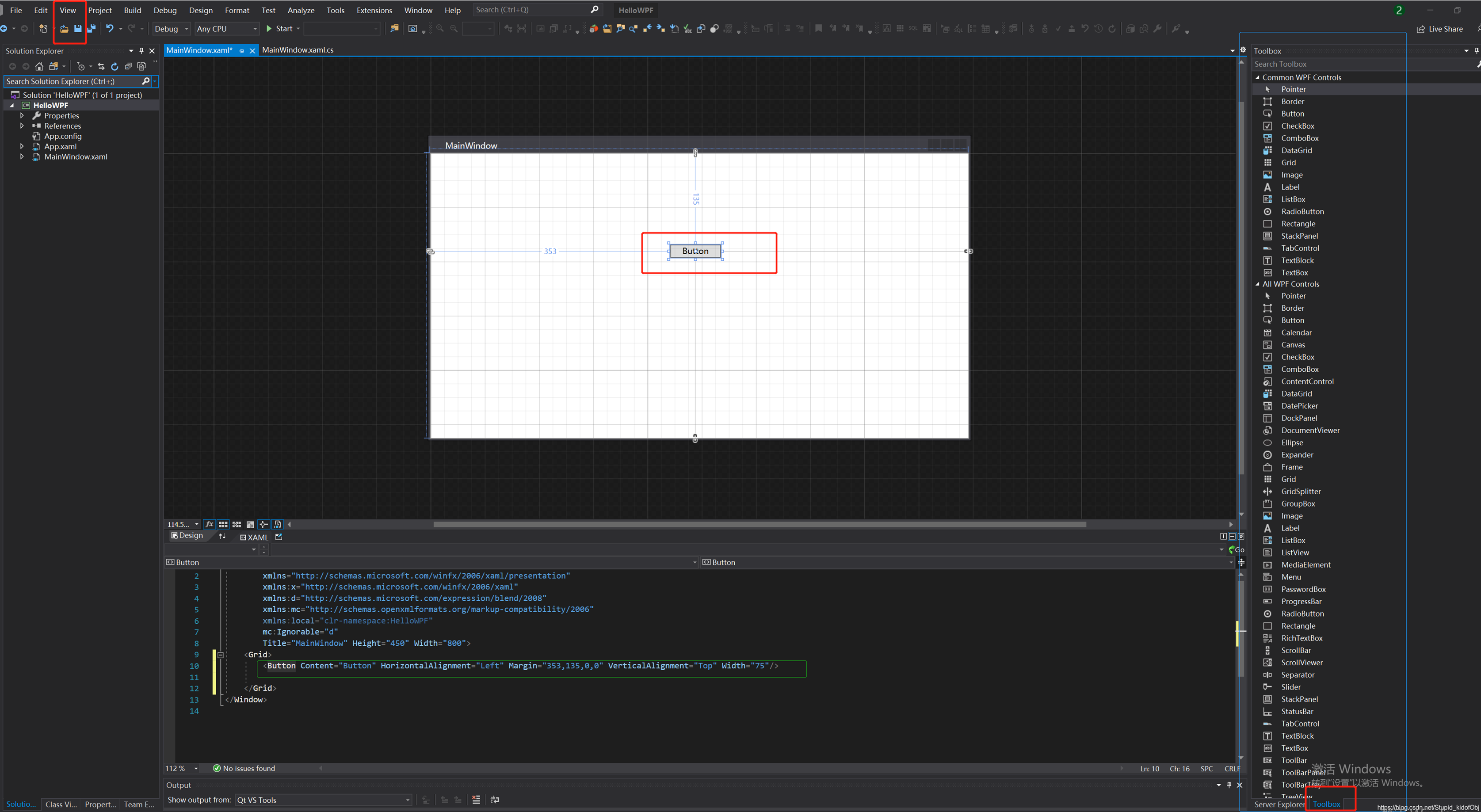Click the Solution Explorer refresh icon
This screenshot has width=1481, height=812.
[x=115, y=67]
